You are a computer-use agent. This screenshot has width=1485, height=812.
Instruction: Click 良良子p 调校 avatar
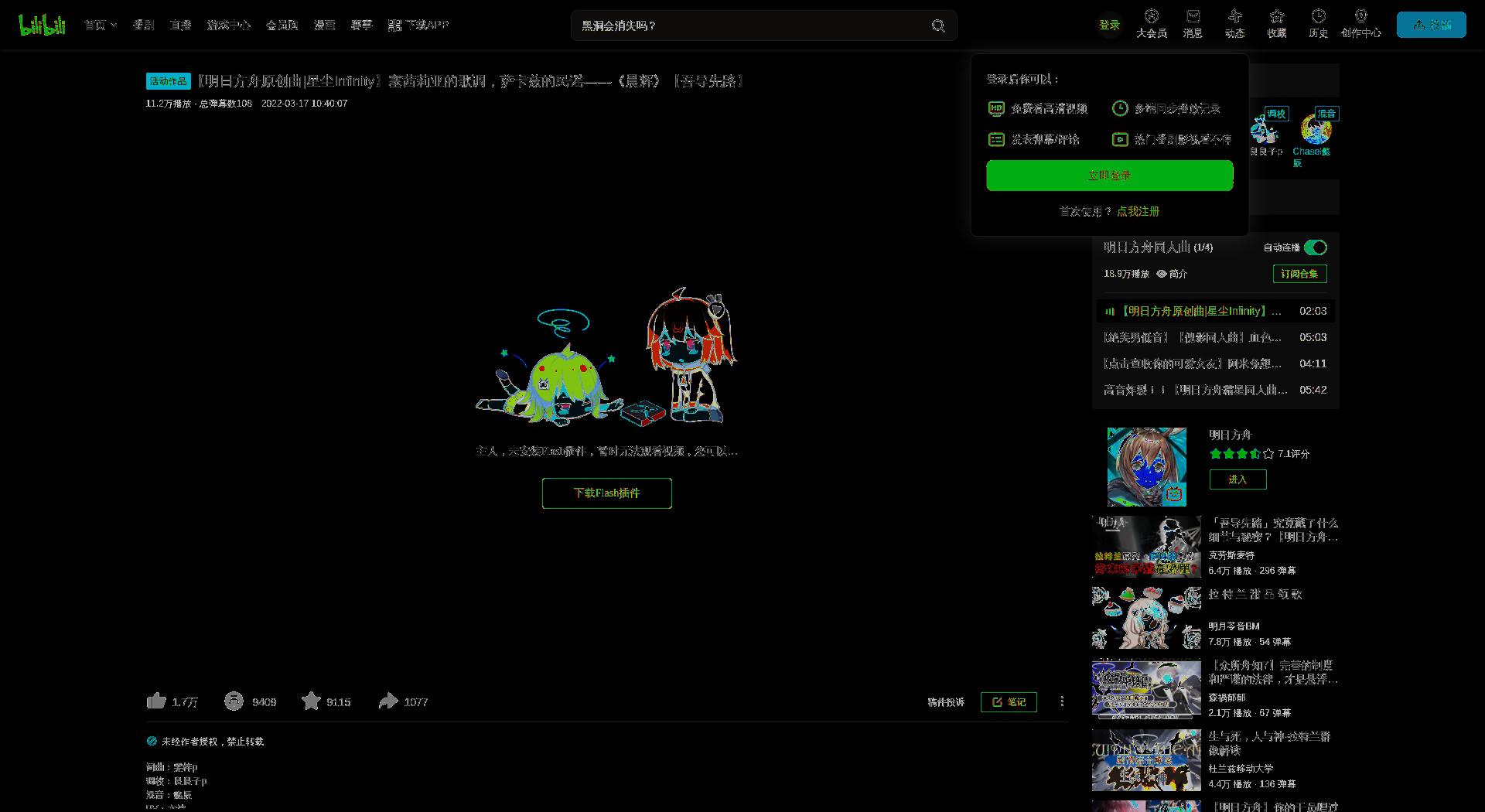pyautogui.click(x=1265, y=129)
